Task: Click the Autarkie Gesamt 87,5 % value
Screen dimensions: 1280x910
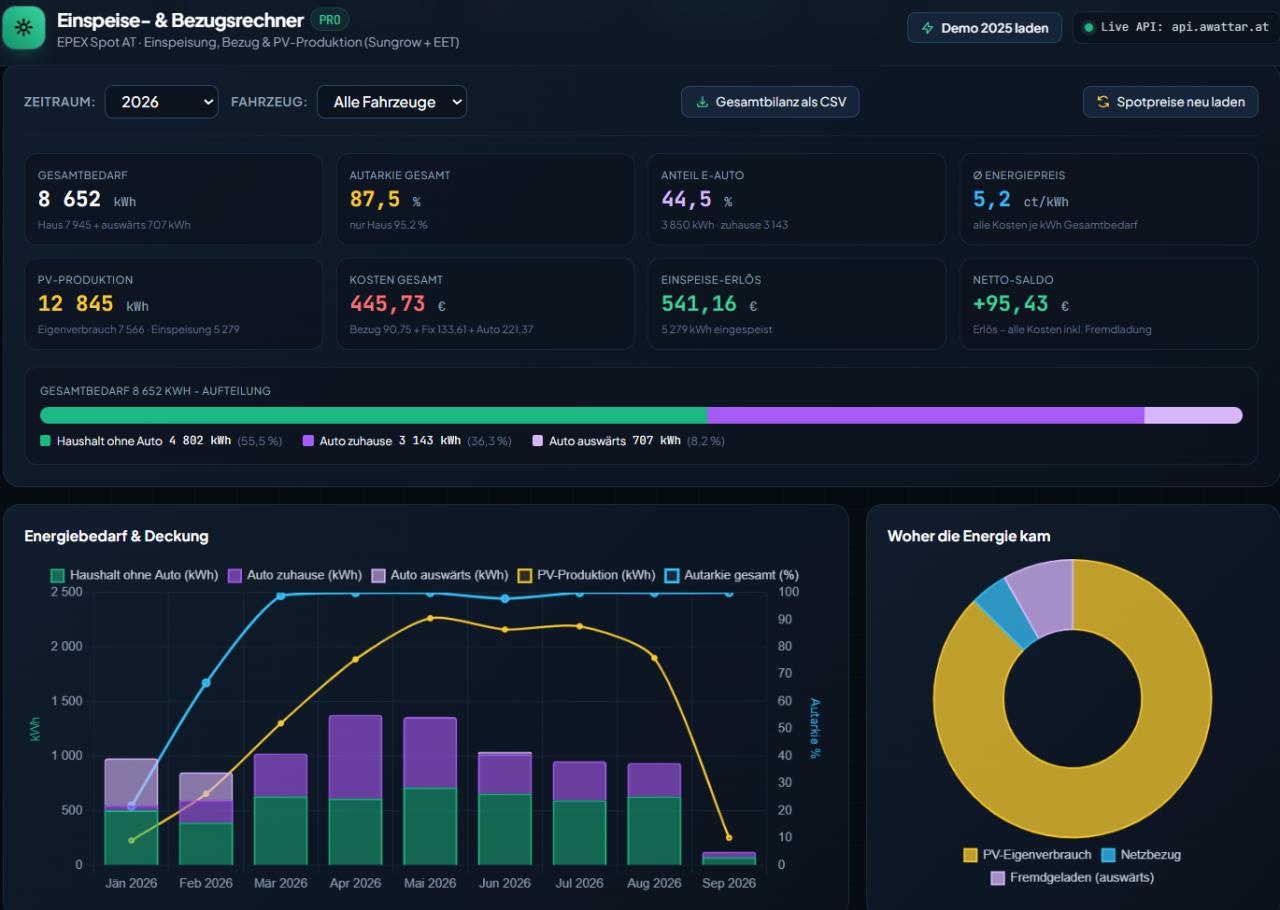Action: [x=385, y=200]
